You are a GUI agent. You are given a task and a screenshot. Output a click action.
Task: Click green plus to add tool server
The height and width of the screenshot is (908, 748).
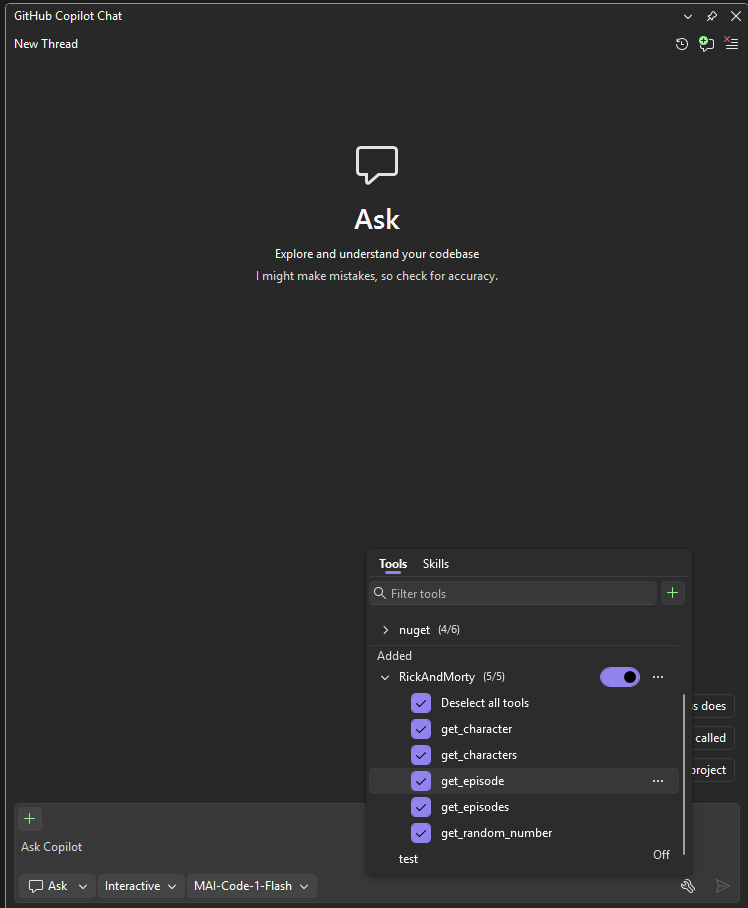672,593
